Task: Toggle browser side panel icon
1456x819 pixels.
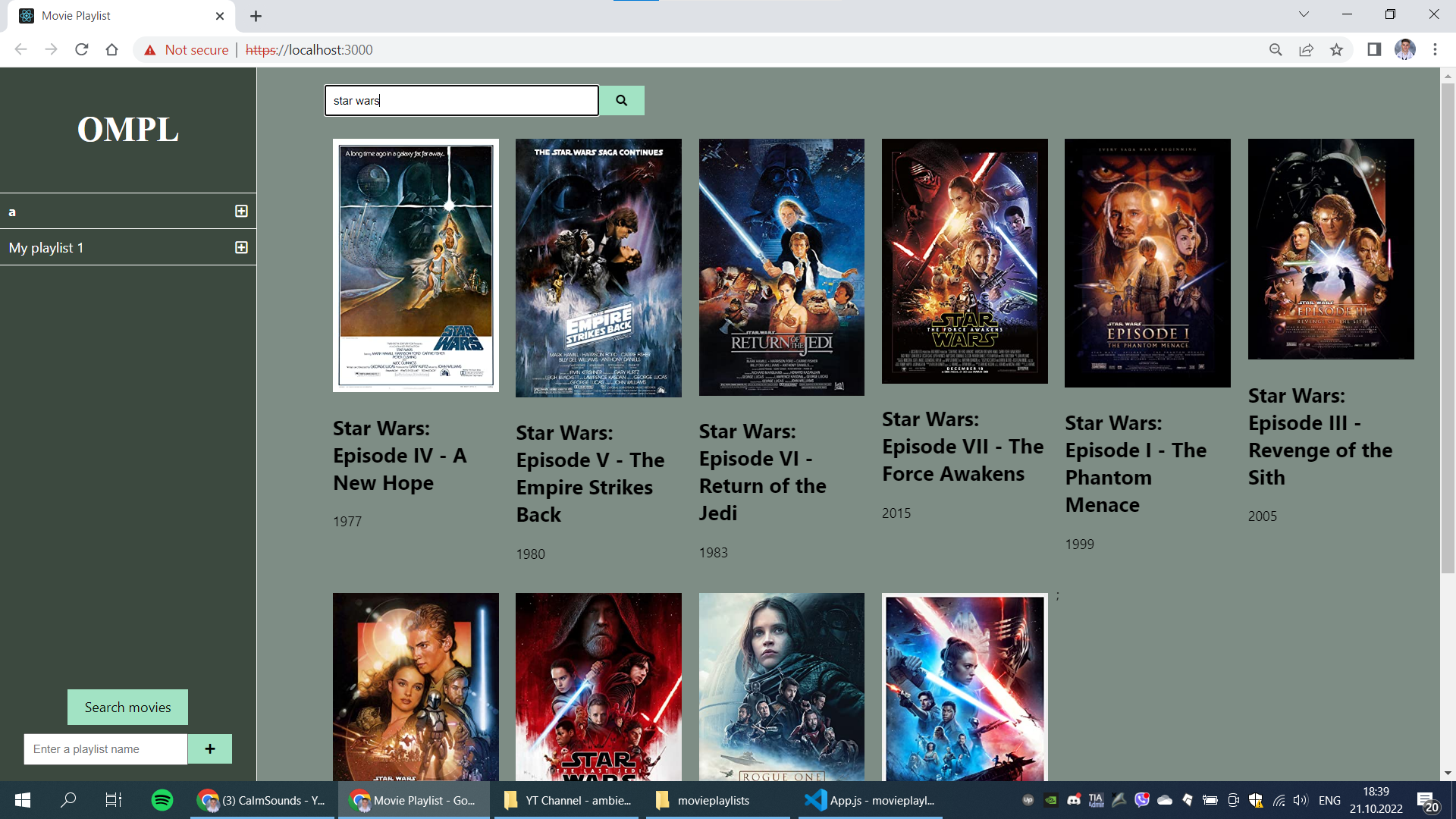Action: click(1373, 50)
